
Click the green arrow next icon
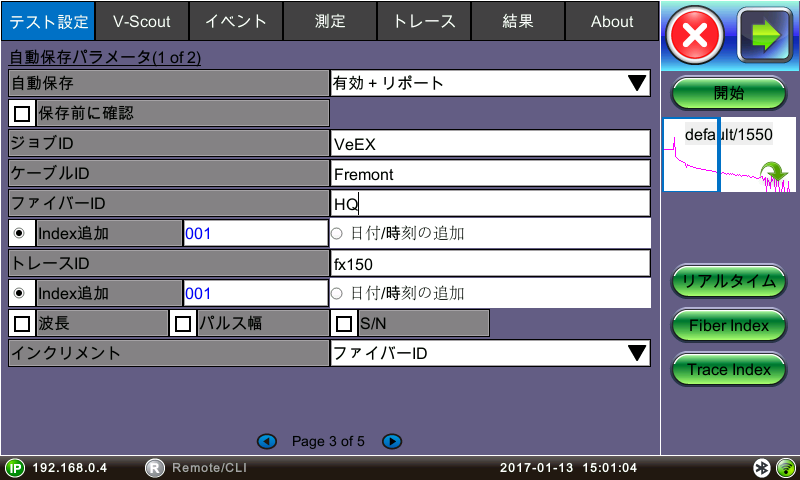click(x=765, y=36)
